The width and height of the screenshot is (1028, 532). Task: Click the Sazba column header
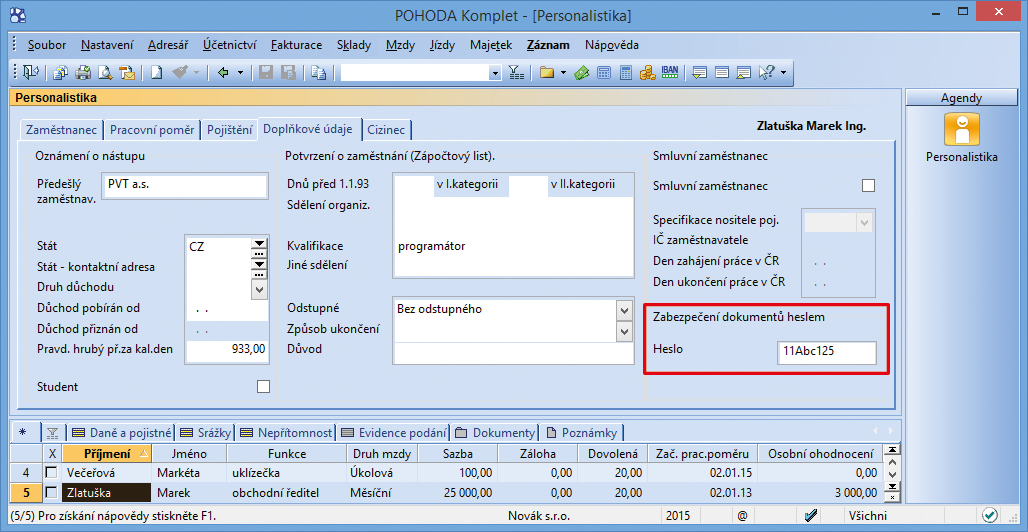pyautogui.click(x=457, y=453)
